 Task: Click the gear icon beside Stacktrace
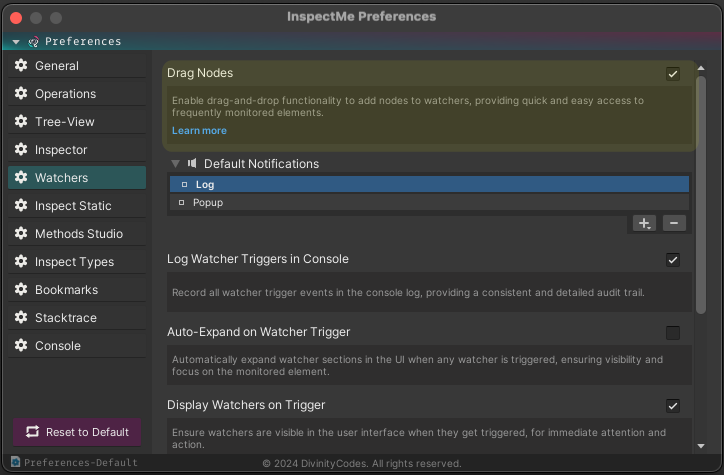[21, 317]
